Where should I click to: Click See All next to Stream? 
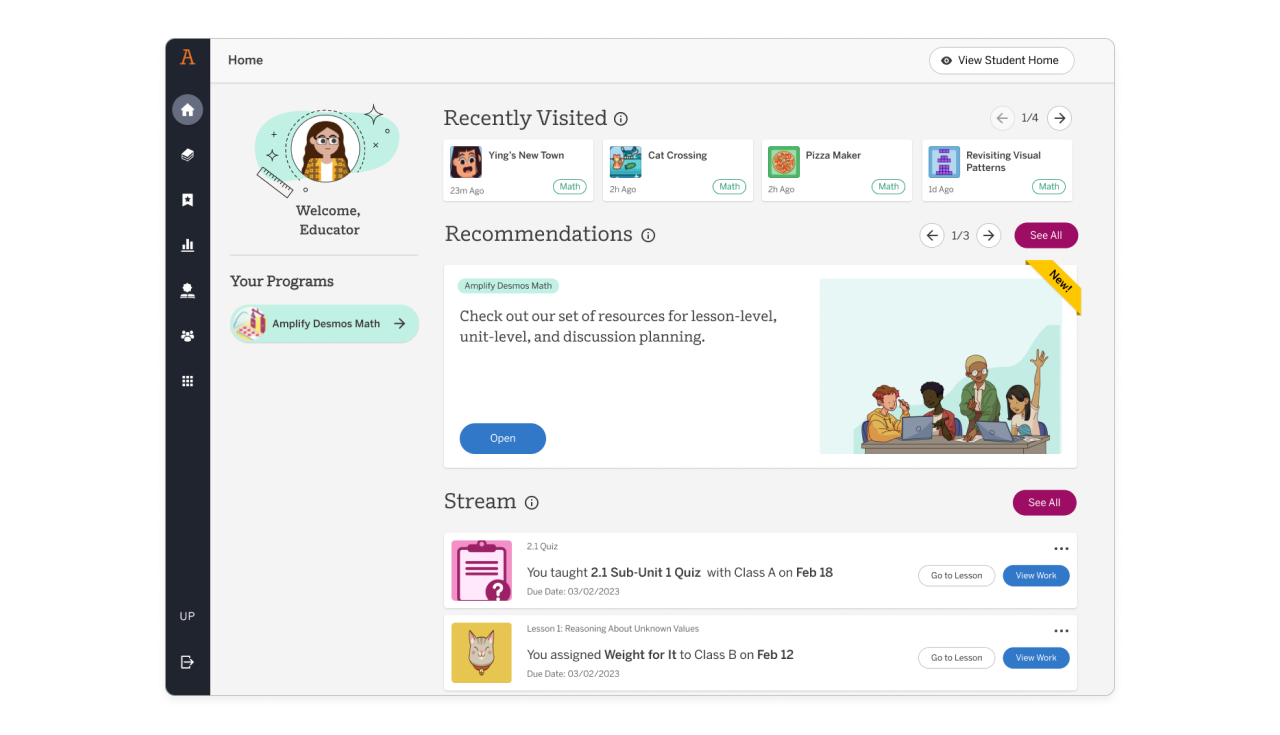[x=1044, y=502]
